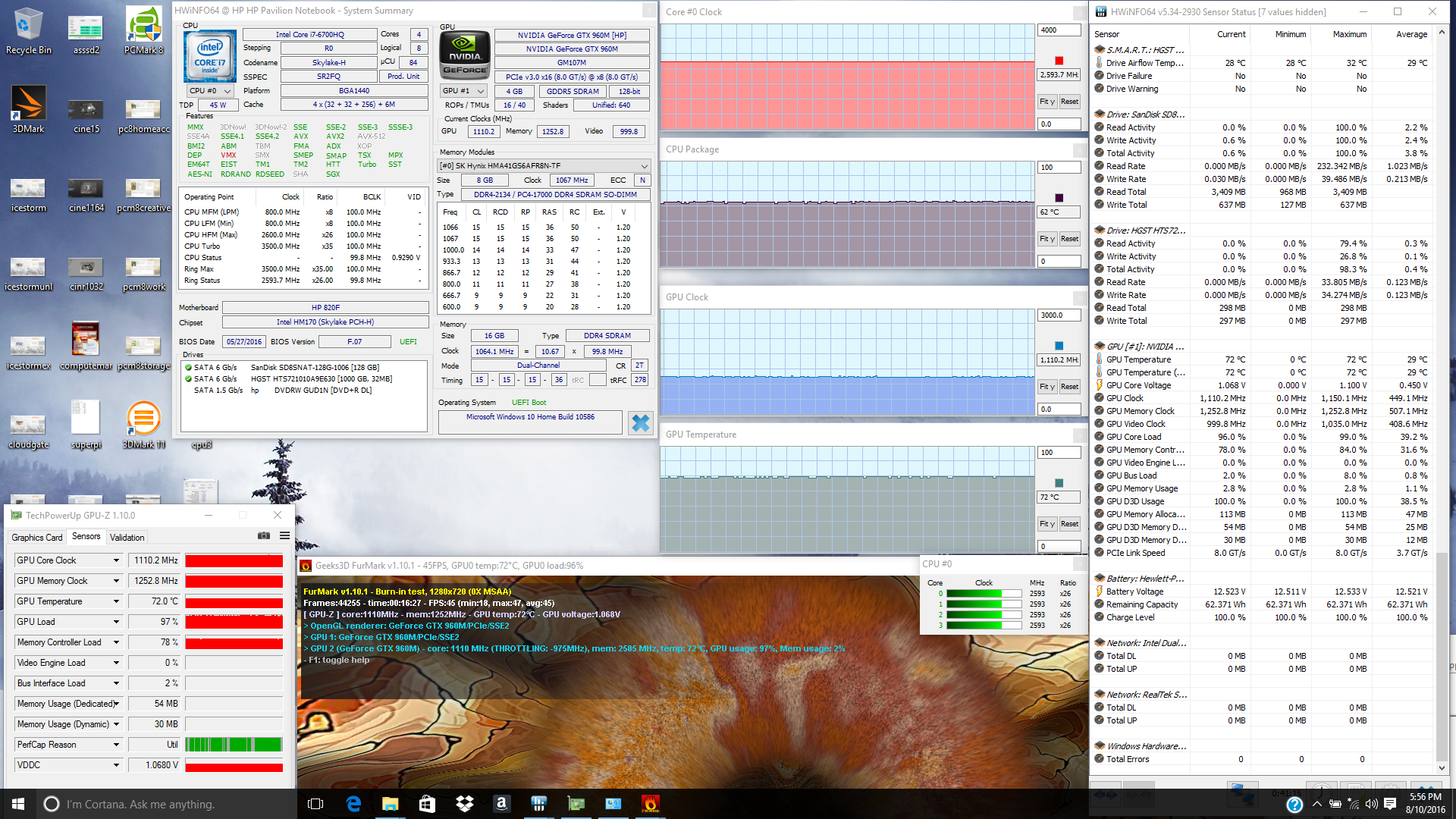Open the GPU Temperature sensor dropdown in GPU-Z
Image resolution: width=1456 pixels, height=819 pixels.
pyautogui.click(x=116, y=601)
